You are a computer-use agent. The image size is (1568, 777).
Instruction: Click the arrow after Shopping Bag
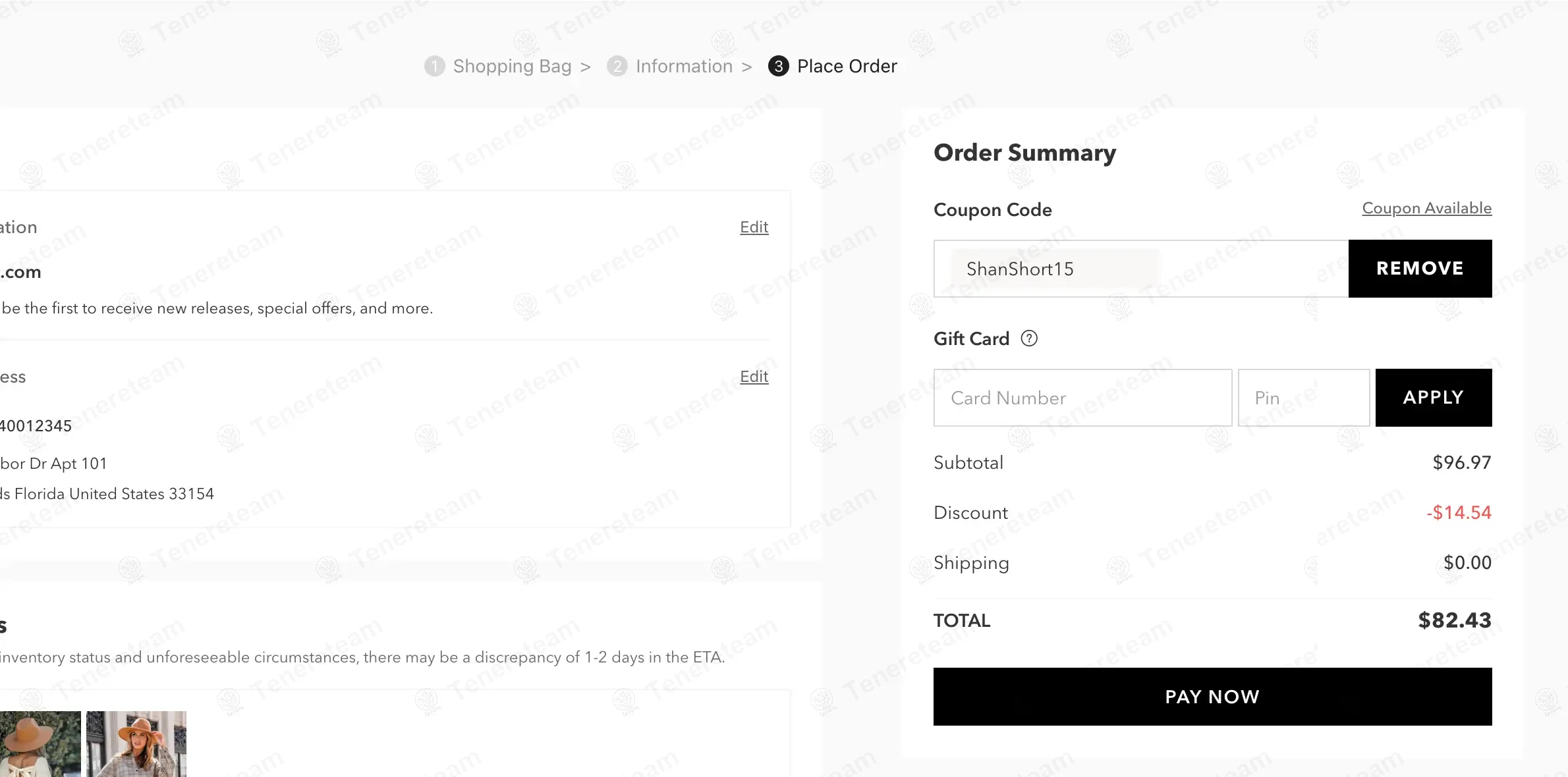click(x=585, y=67)
